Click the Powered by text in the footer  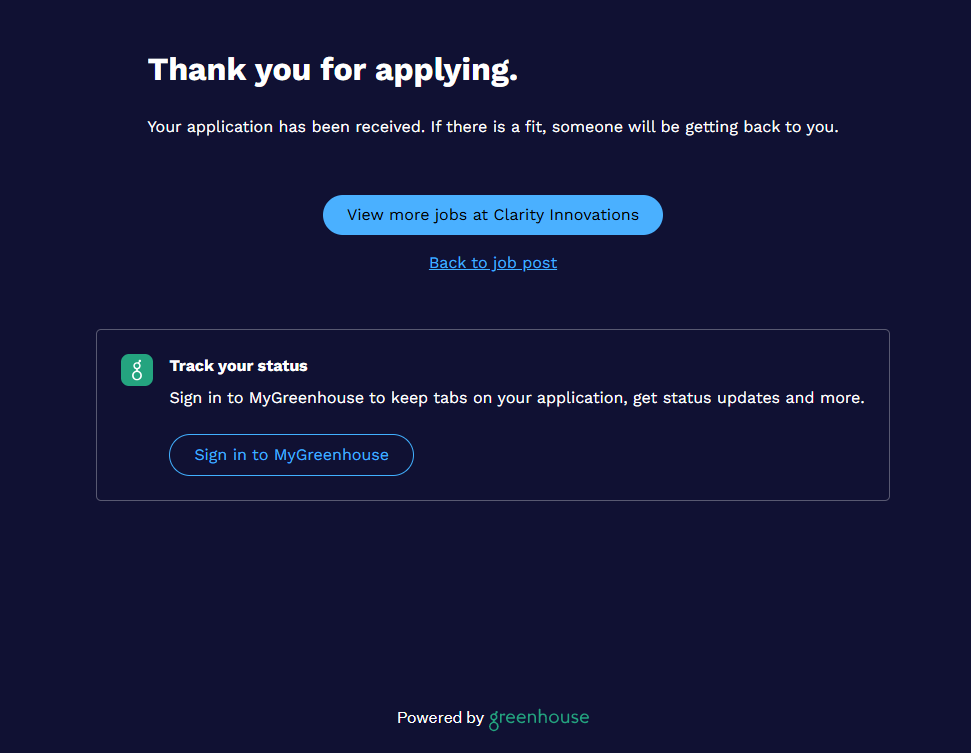(x=440, y=718)
